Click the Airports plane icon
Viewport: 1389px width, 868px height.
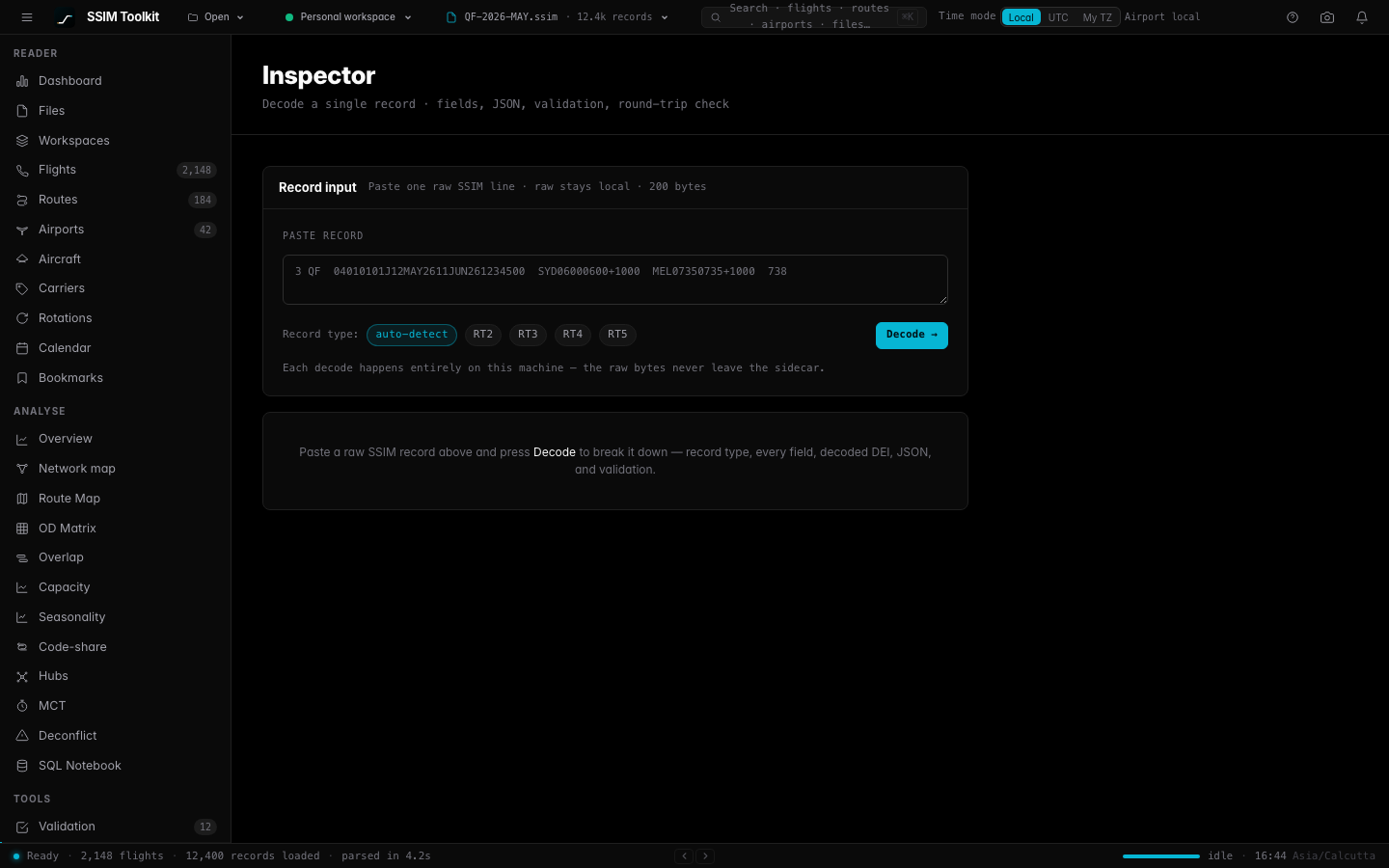[x=22, y=230]
